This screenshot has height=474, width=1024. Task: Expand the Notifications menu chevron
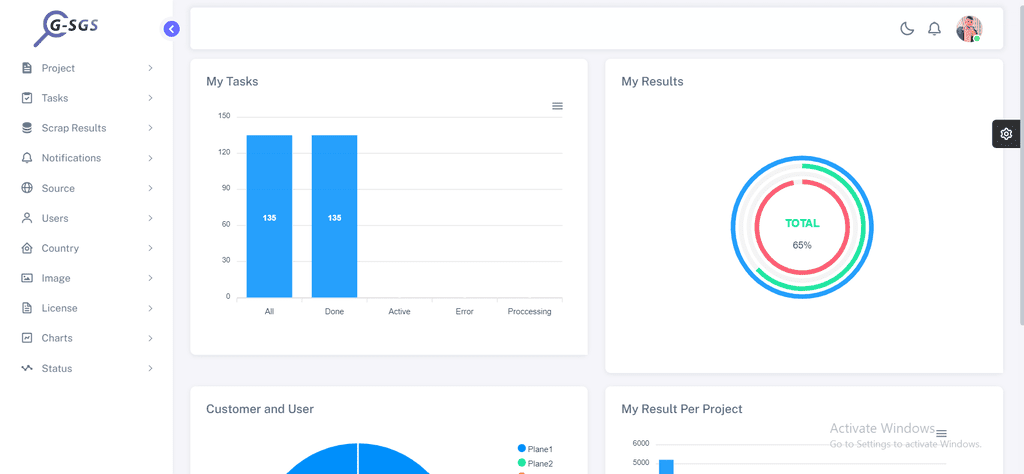[x=150, y=158]
